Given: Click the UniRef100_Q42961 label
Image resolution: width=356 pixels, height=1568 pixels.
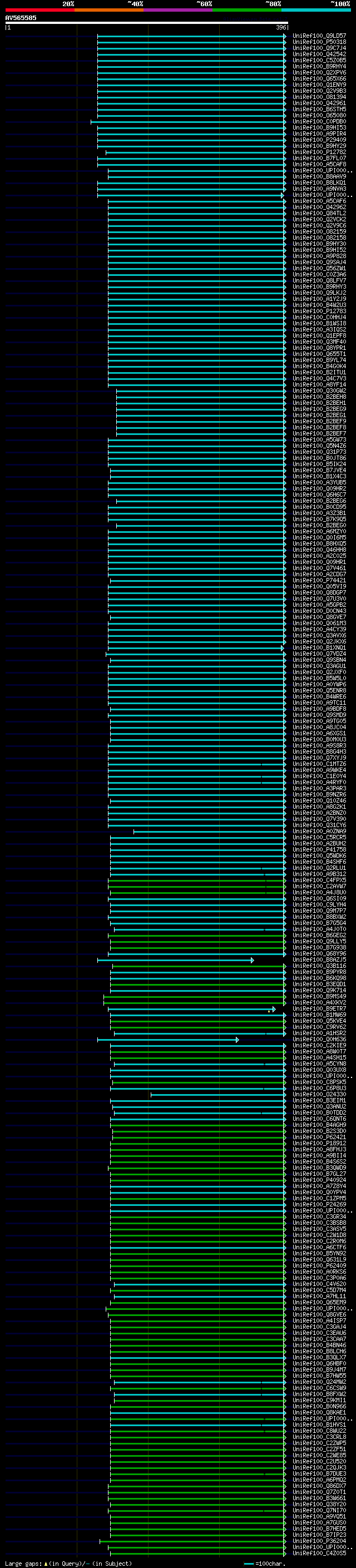Looking at the screenshot, I should [x=319, y=103].
